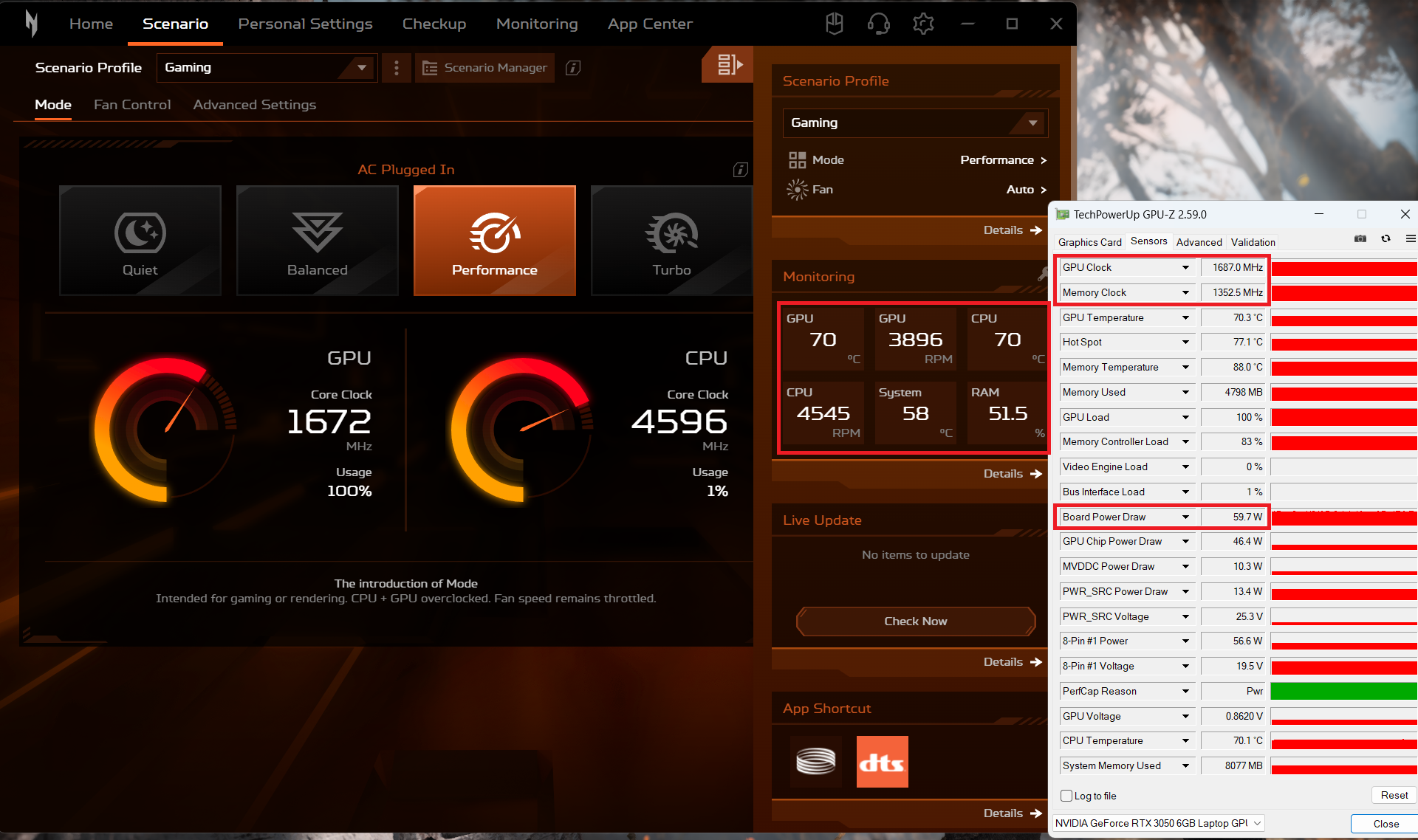
Task: Click the GPU Clock sensor graph bar
Action: [x=1344, y=268]
